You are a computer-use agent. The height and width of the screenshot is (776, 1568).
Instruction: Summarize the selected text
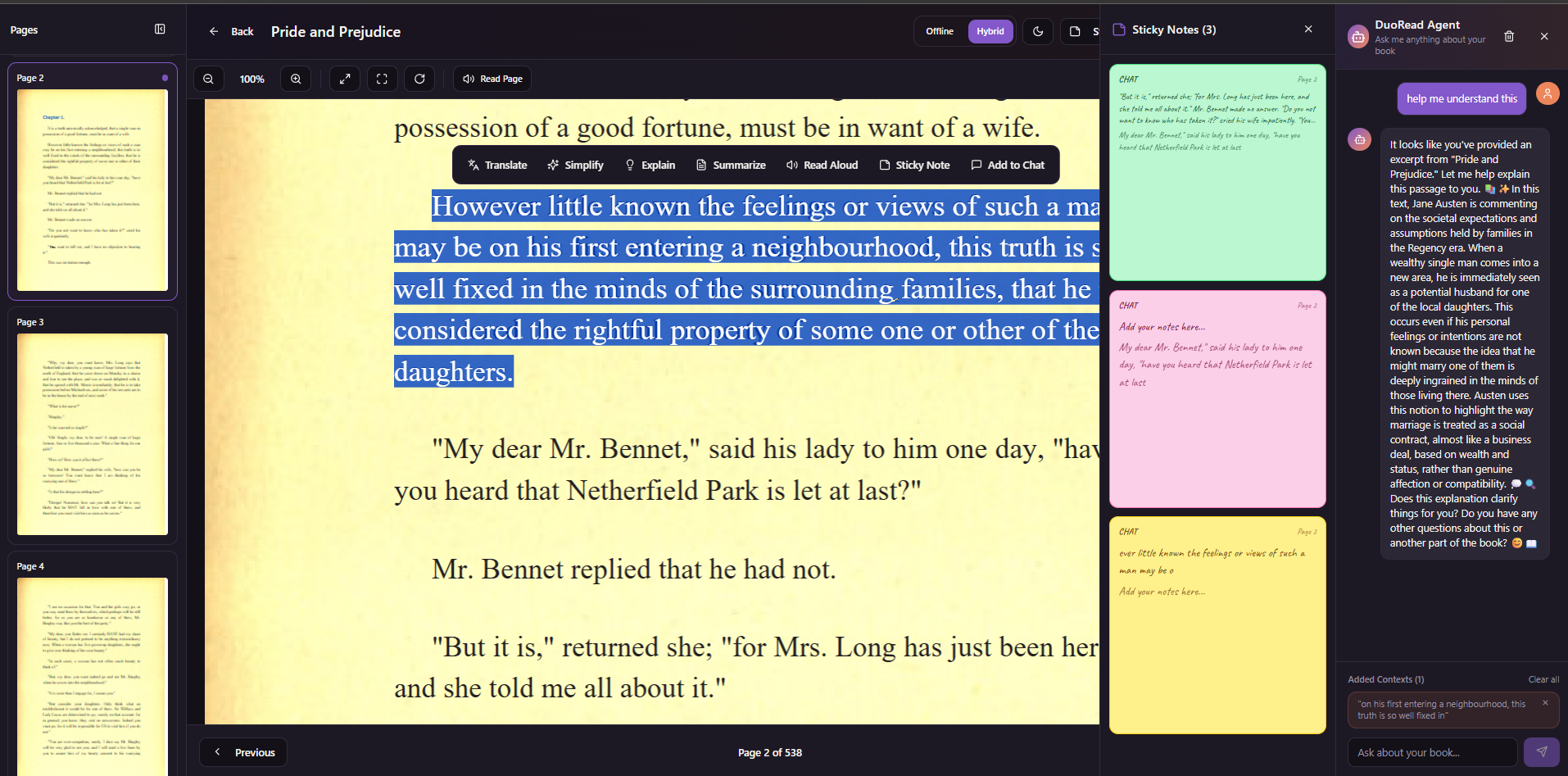(731, 165)
